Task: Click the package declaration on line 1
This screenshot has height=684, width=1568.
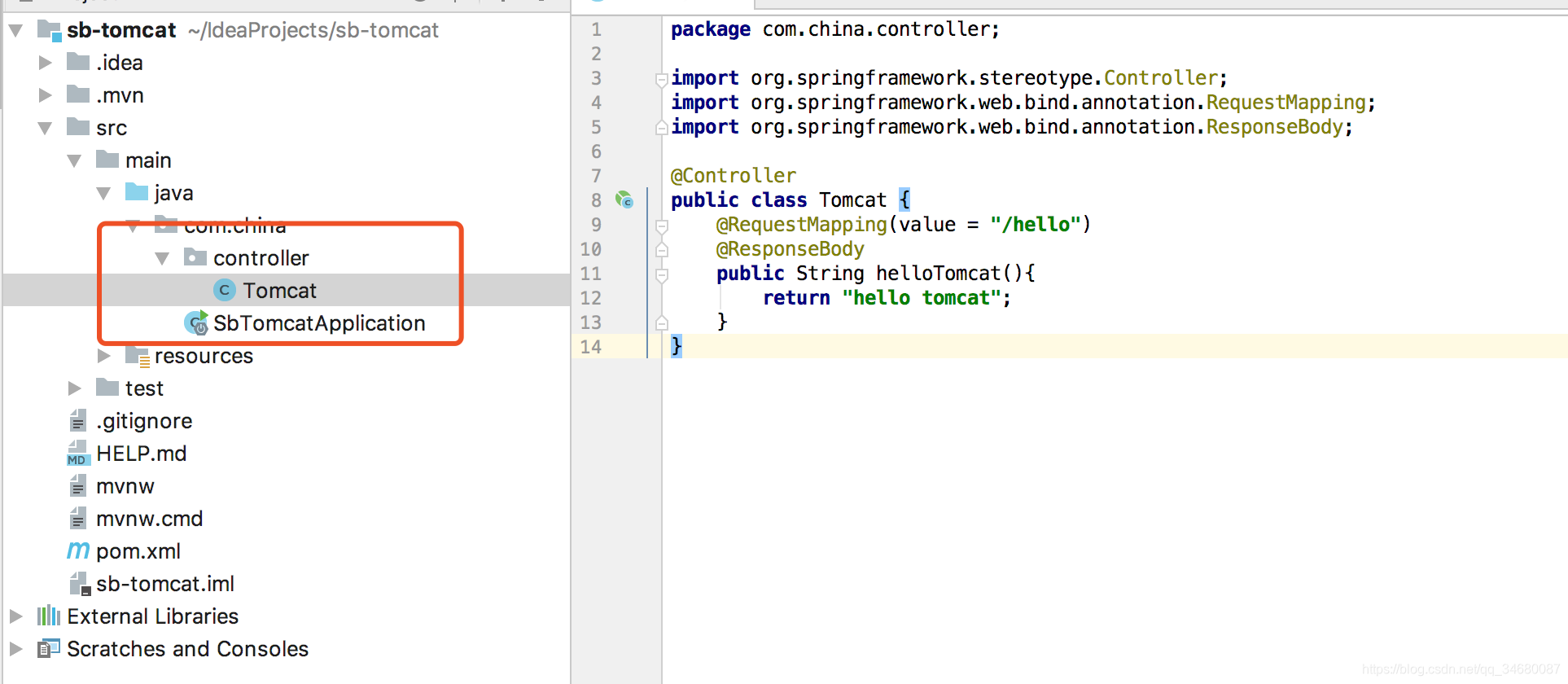Action: (x=835, y=29)
